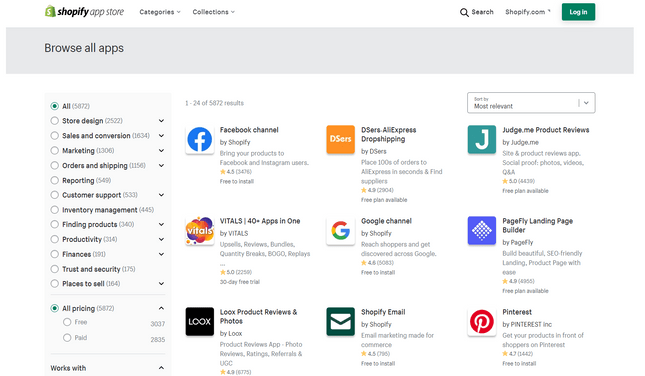Click the 'Browse all apps' heading
Image resolution: width=645 pixels, height=376 pixels.
pos(84,48)
